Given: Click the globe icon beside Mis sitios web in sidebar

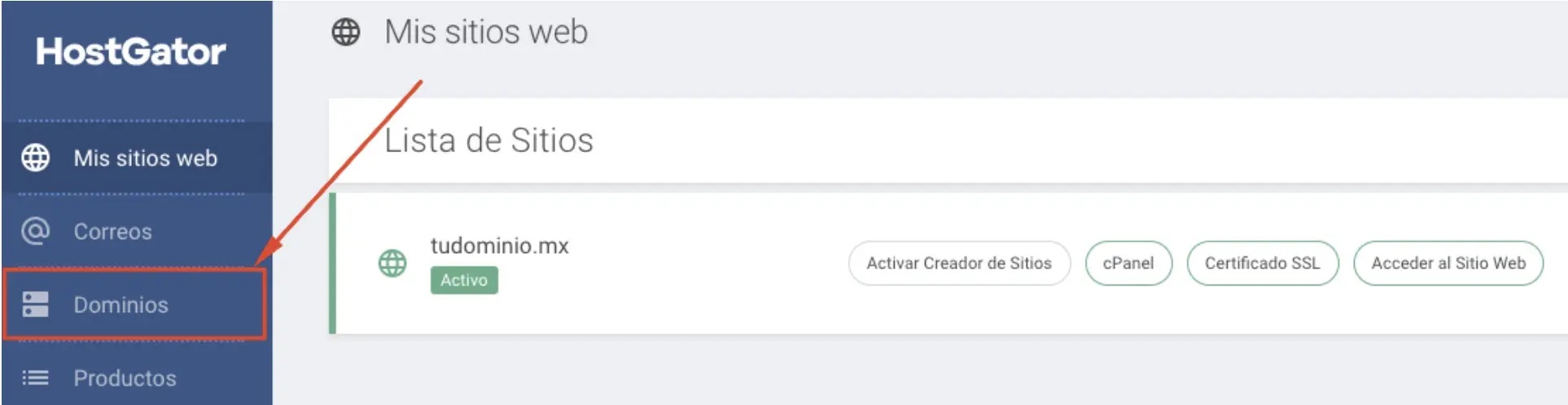Looking at the screenshot, I should [35, 158].
